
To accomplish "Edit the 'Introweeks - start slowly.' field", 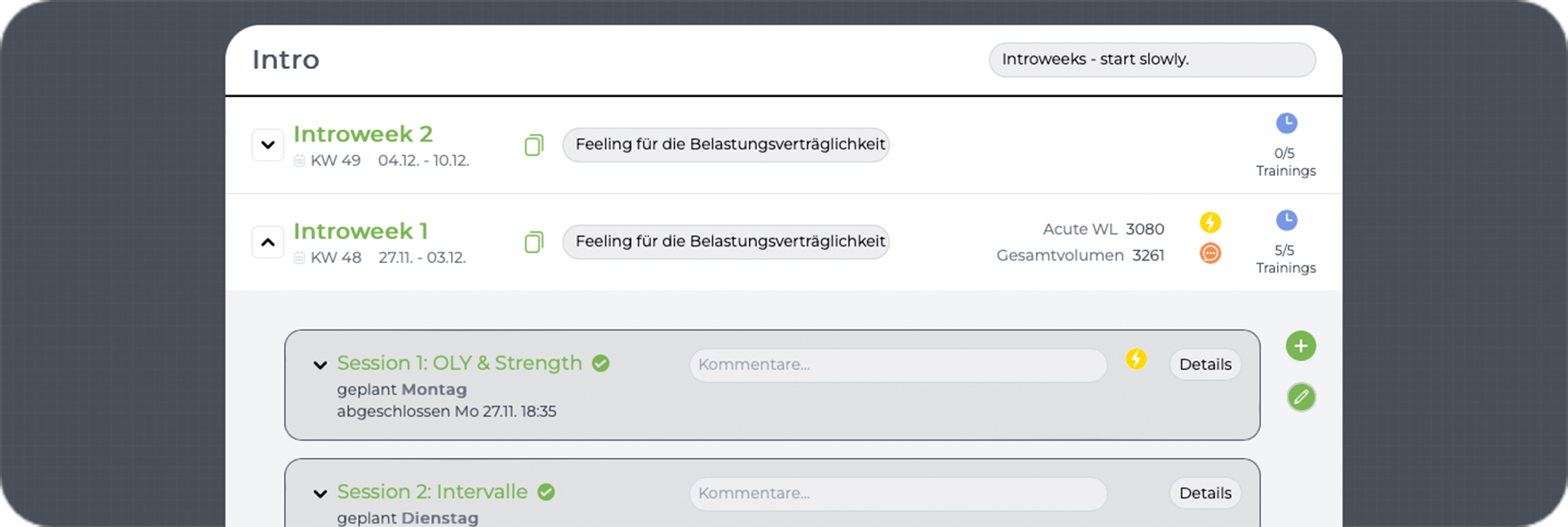I will click(1152, 59).
